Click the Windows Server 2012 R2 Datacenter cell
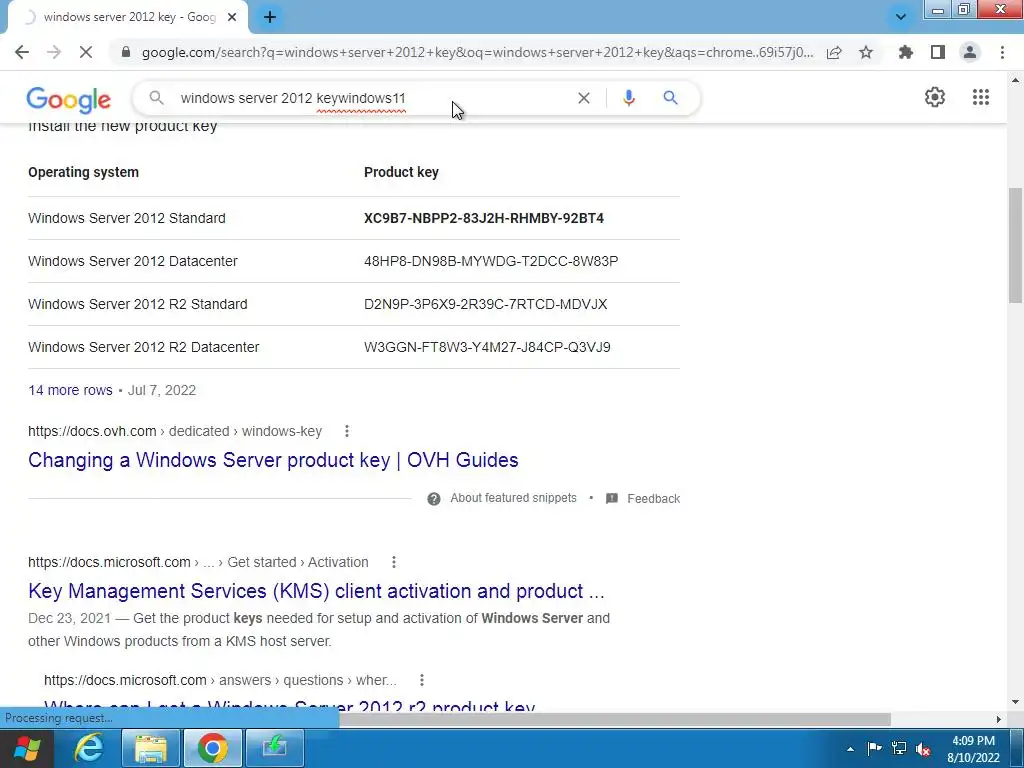 pyautogui.click(x=144, y=347)
